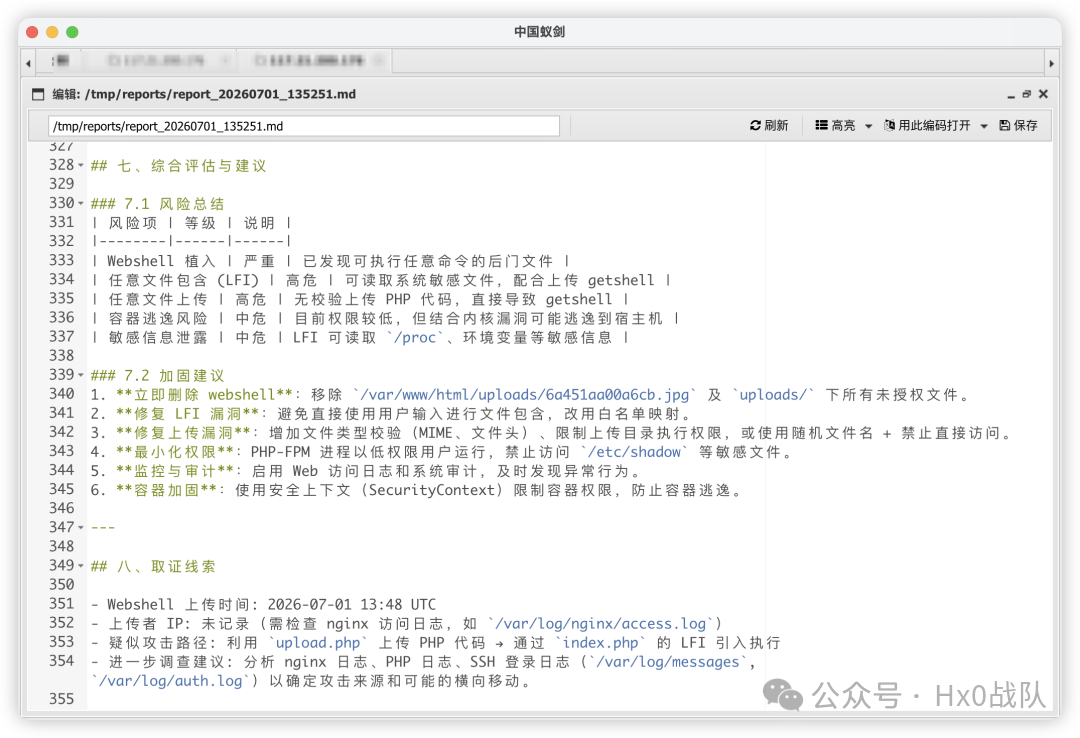The height and width of the screenshot is (738, 1080).
Task: Click line number 346 in the gutter
Action: (61, 509)
